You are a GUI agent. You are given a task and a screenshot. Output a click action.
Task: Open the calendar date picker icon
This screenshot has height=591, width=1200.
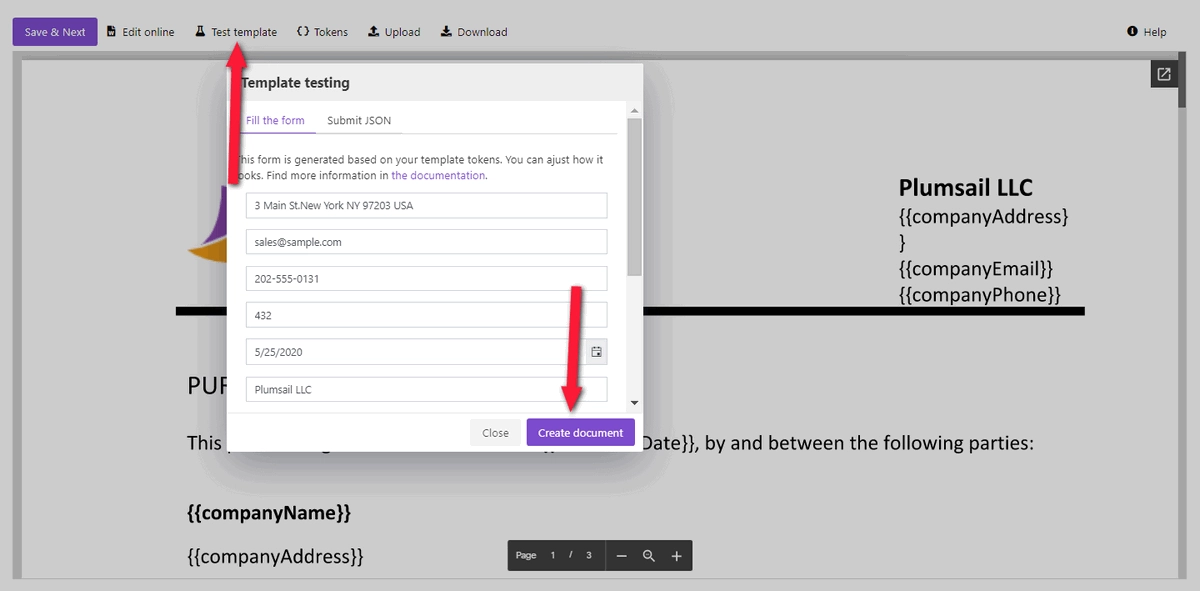pos(596,352)
